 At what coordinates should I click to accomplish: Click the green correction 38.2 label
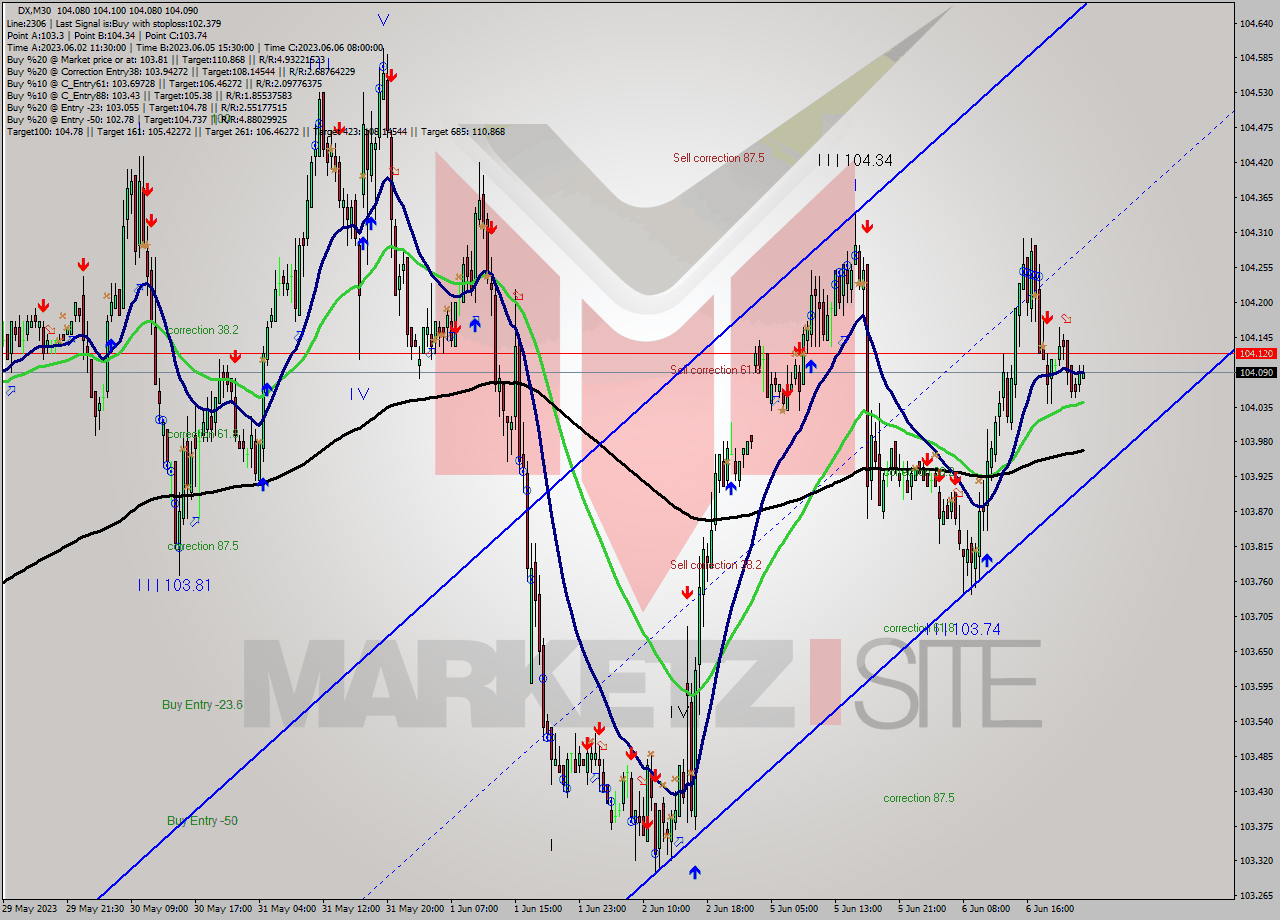click(x=203, y=330)
